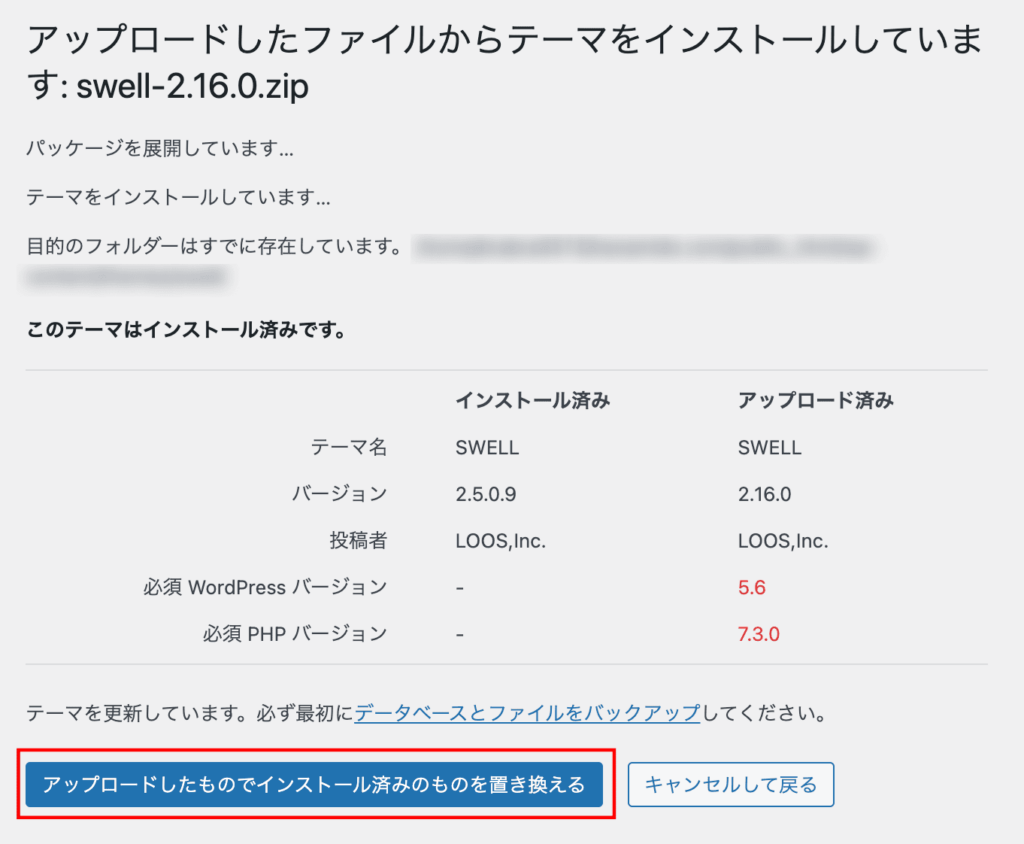Select the bold このテーマはインストール済みです notice
This screenshot has height=844, width=1024.
(x=187, y=329)
